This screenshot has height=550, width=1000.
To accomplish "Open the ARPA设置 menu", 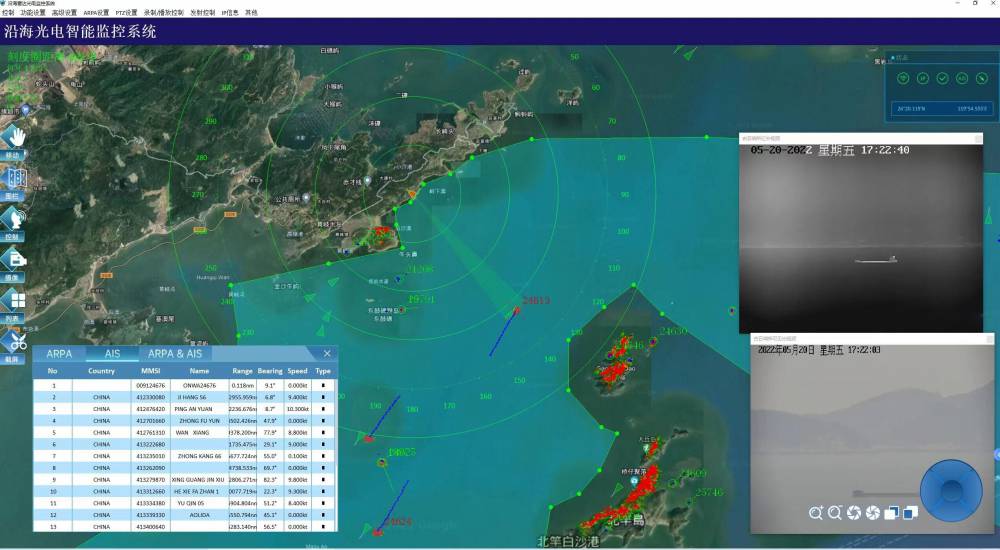I will point(96,12).
